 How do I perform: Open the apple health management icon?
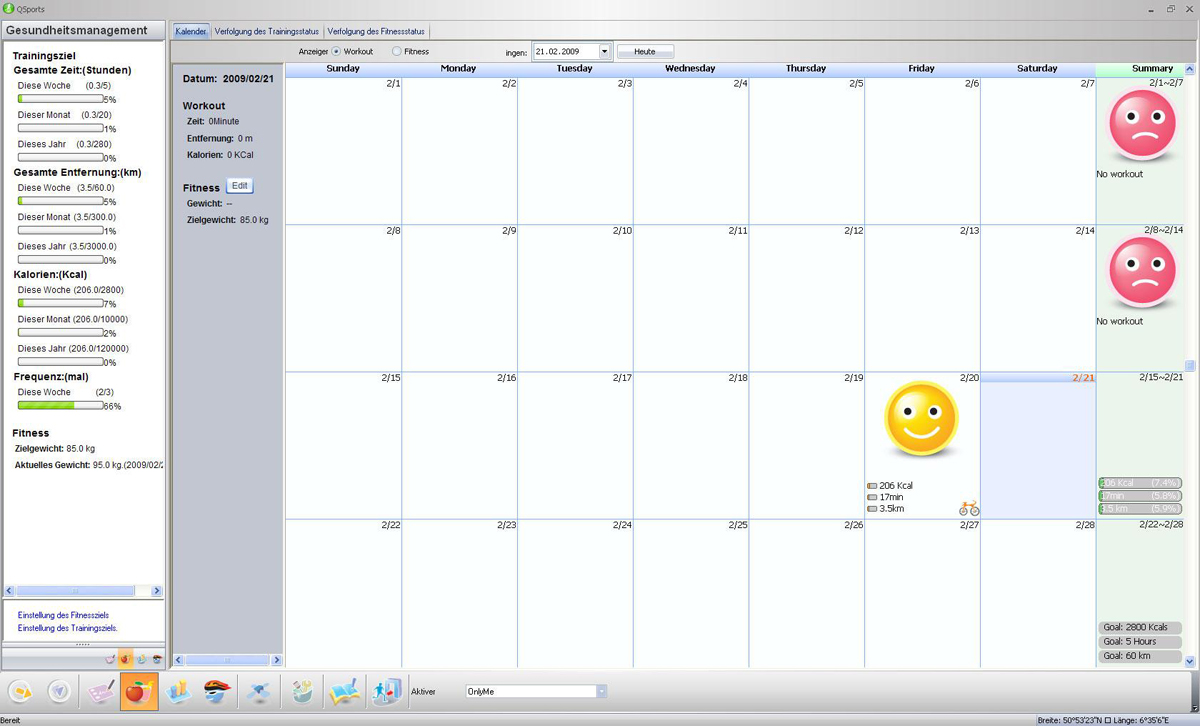click(x=139, y=691)
